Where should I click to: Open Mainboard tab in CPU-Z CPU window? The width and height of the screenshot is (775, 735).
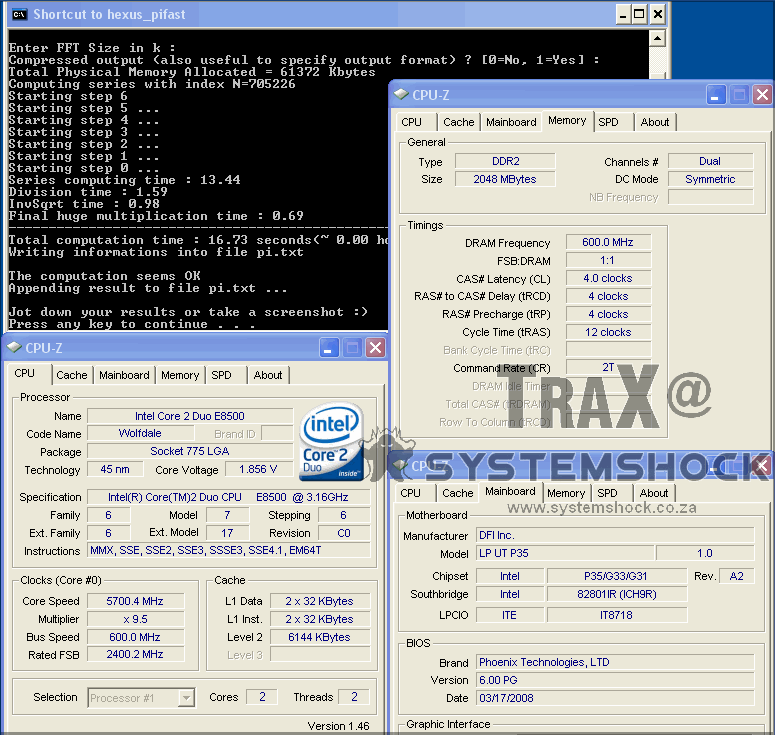pos(124,375)
